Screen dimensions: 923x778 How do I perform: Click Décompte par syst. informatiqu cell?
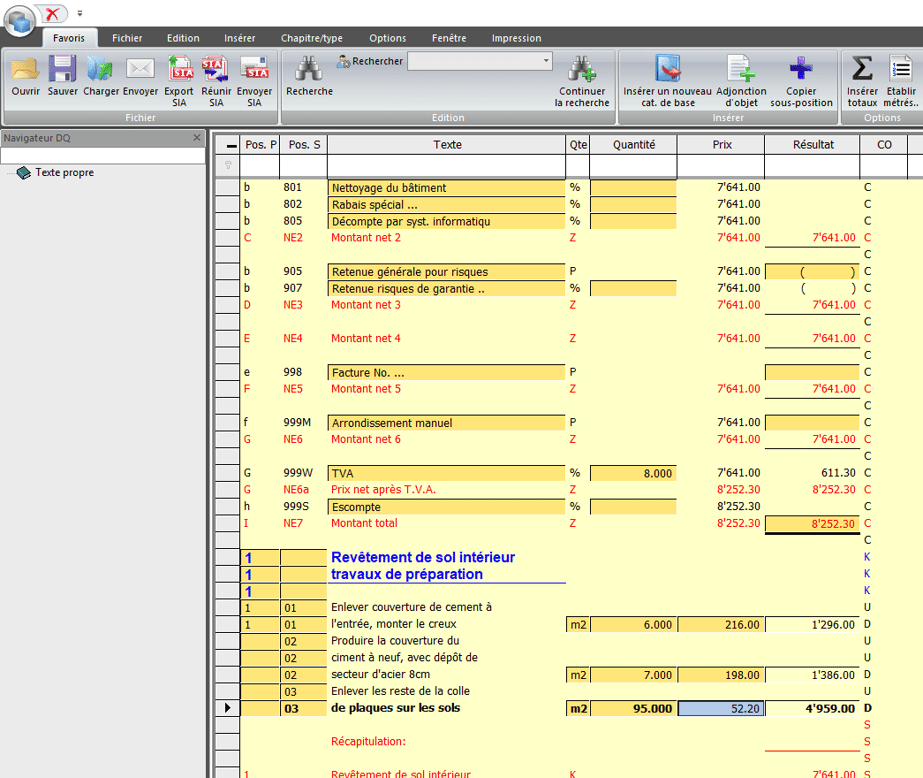click(447, 221)
